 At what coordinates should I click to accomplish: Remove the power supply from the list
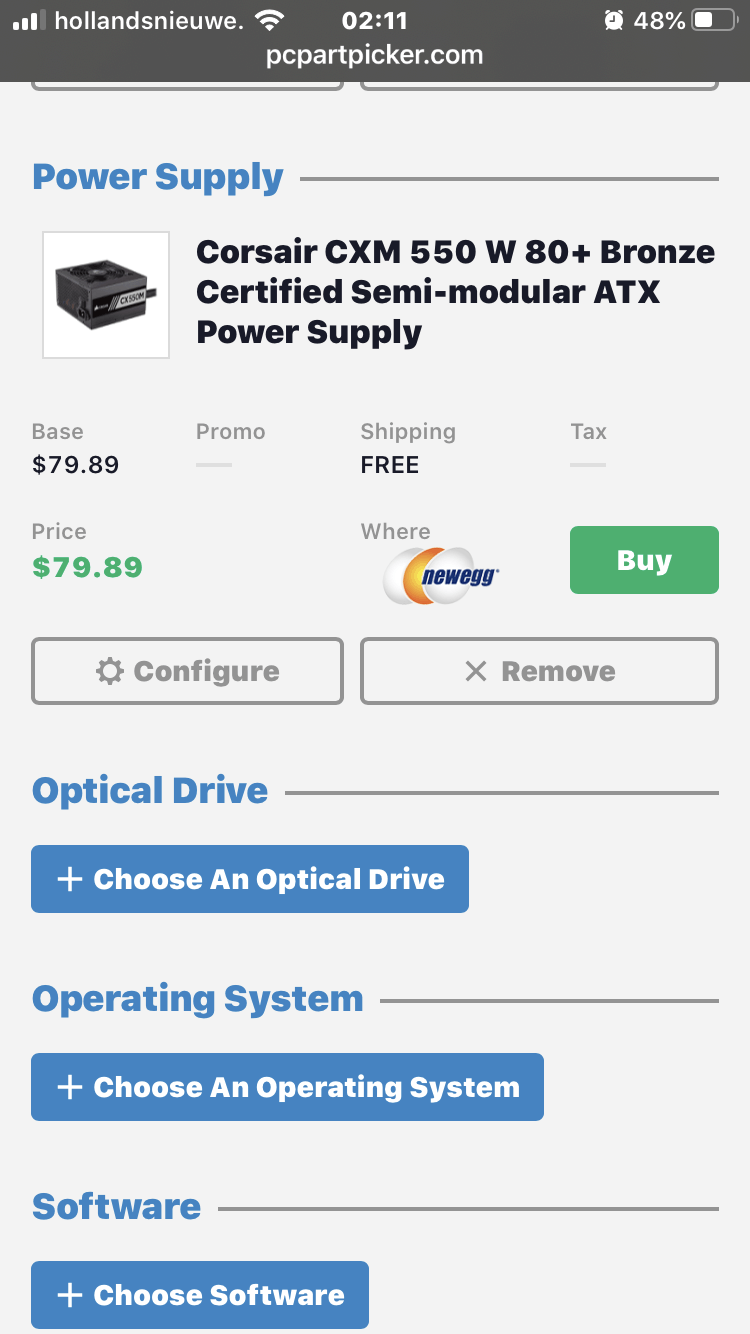[x=540, y=671]
